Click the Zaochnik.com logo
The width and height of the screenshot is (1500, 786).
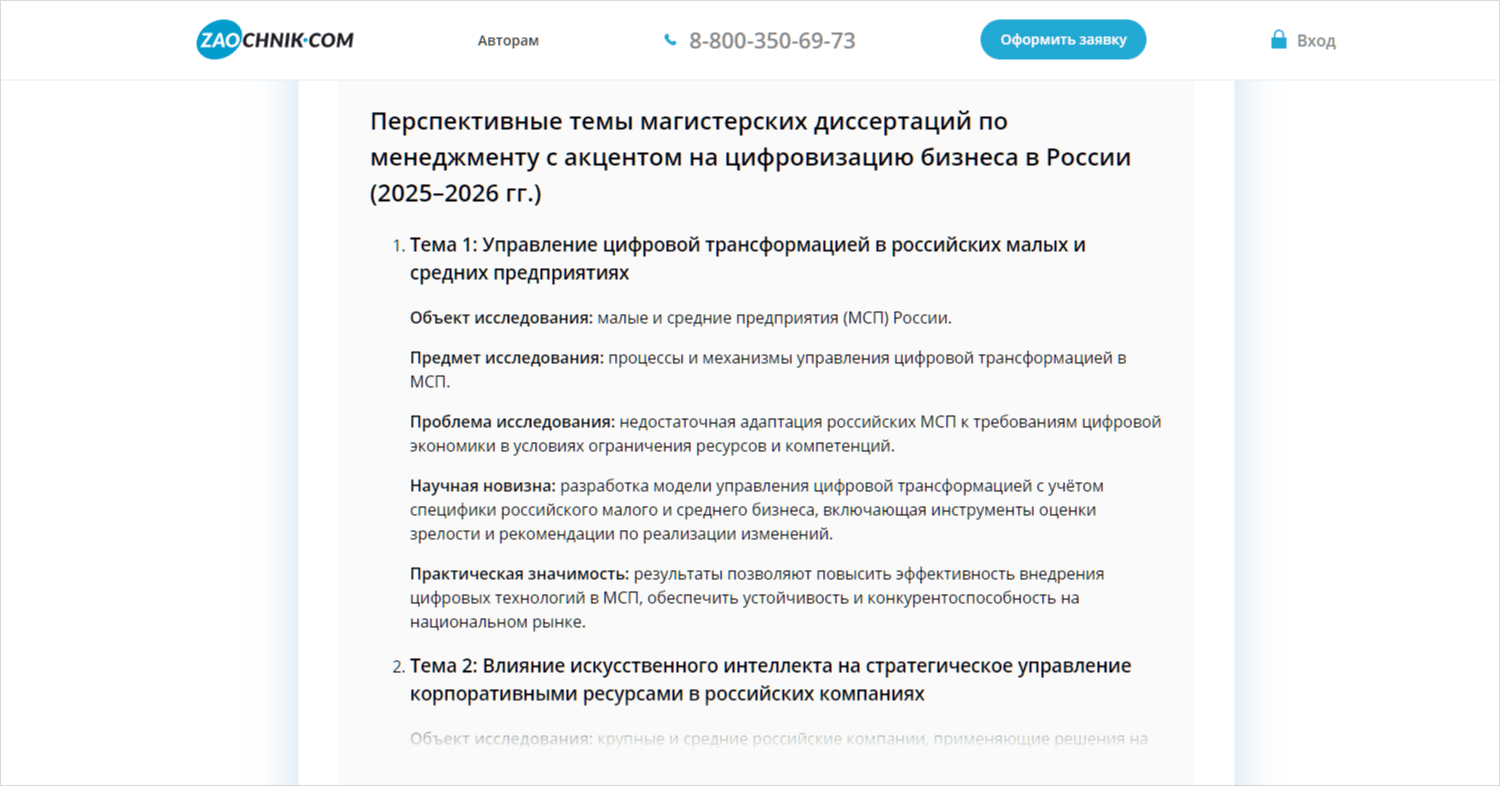pos(275,40)
